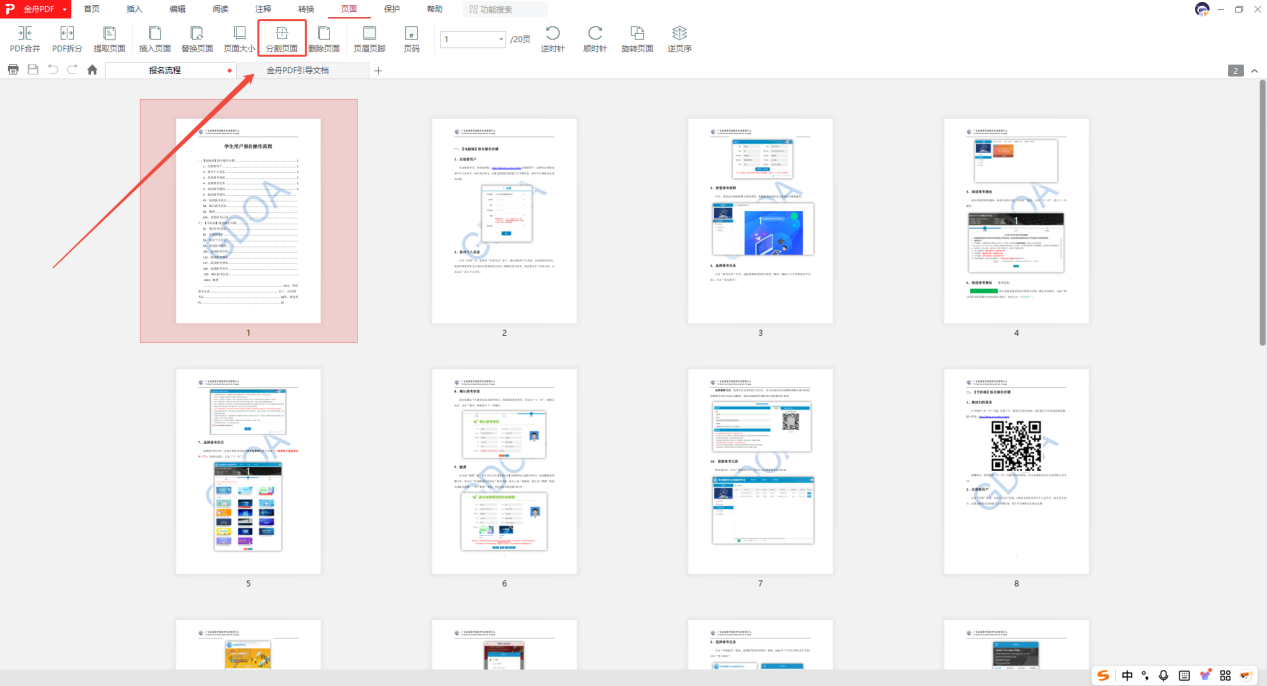Click the 删除页面 delete page tool

pyautogui.click(x=324, y=40)
